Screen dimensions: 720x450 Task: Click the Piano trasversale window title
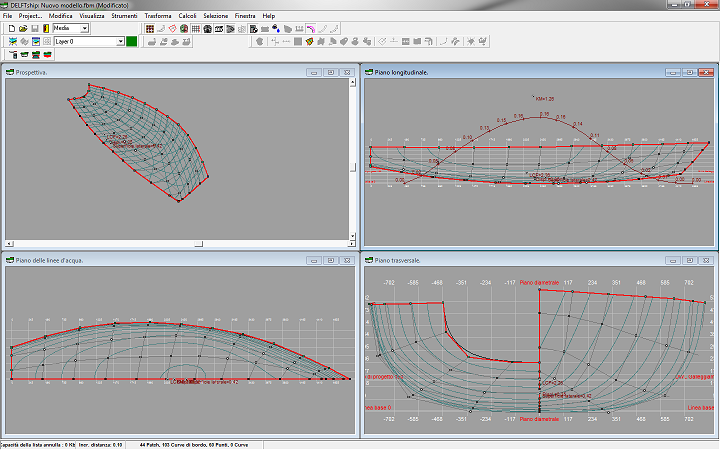[x=397, y=260]
